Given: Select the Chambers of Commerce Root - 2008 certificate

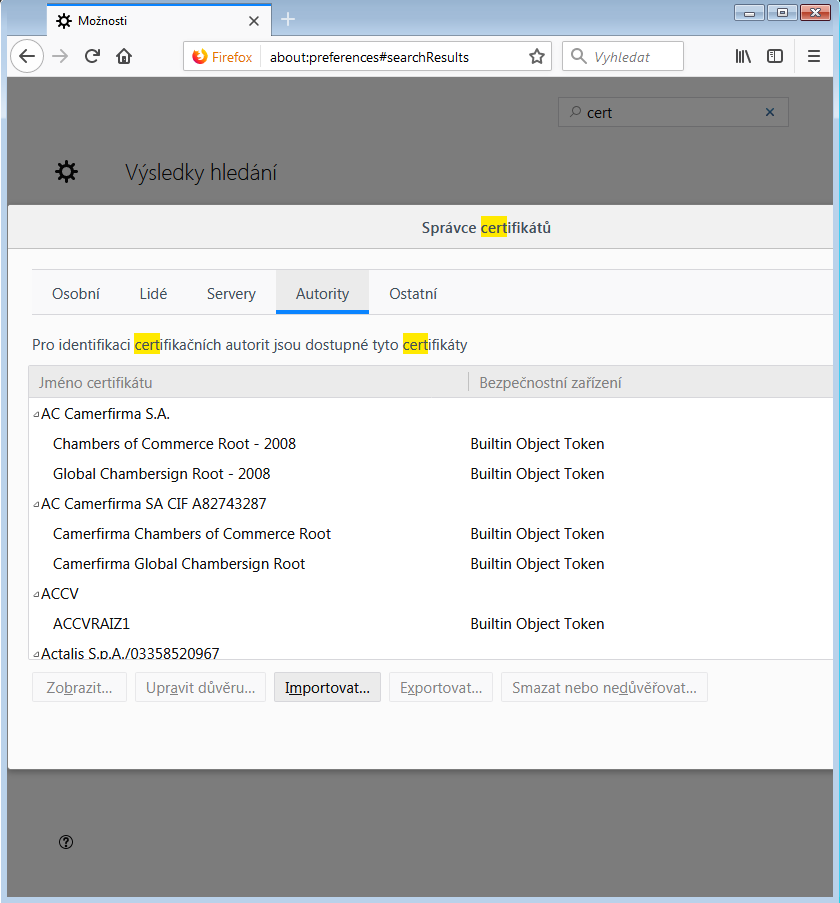Looking at the screenshot, I should (x=174, y=444).
